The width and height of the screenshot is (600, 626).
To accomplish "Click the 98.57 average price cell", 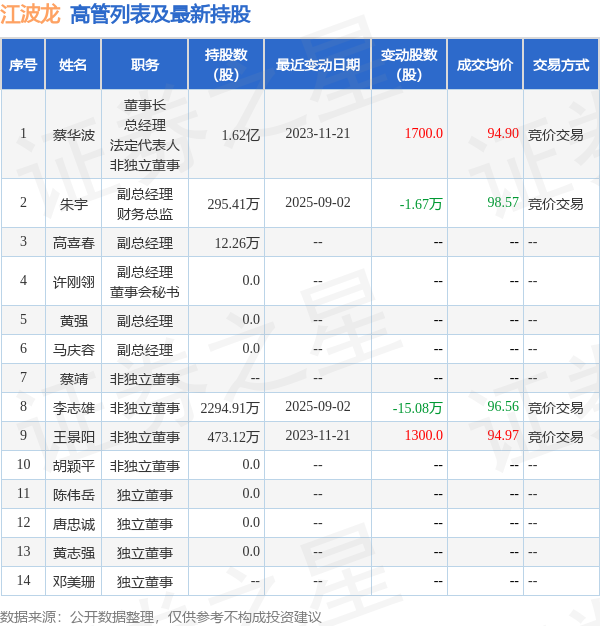I will [x=503, y=202].
